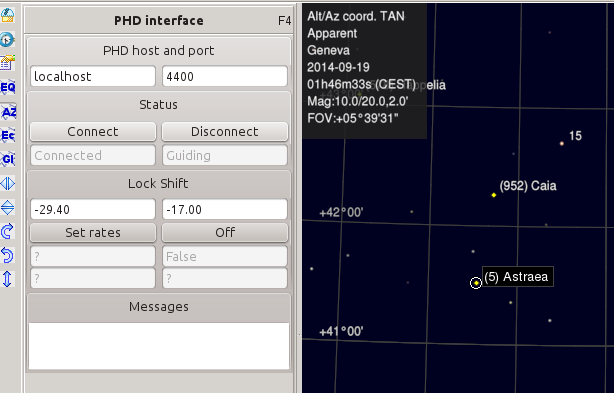The width and height of the screenshot is (614, 393).
Task: Select the (5) Astraea asteroid marker
Action: 476,283
